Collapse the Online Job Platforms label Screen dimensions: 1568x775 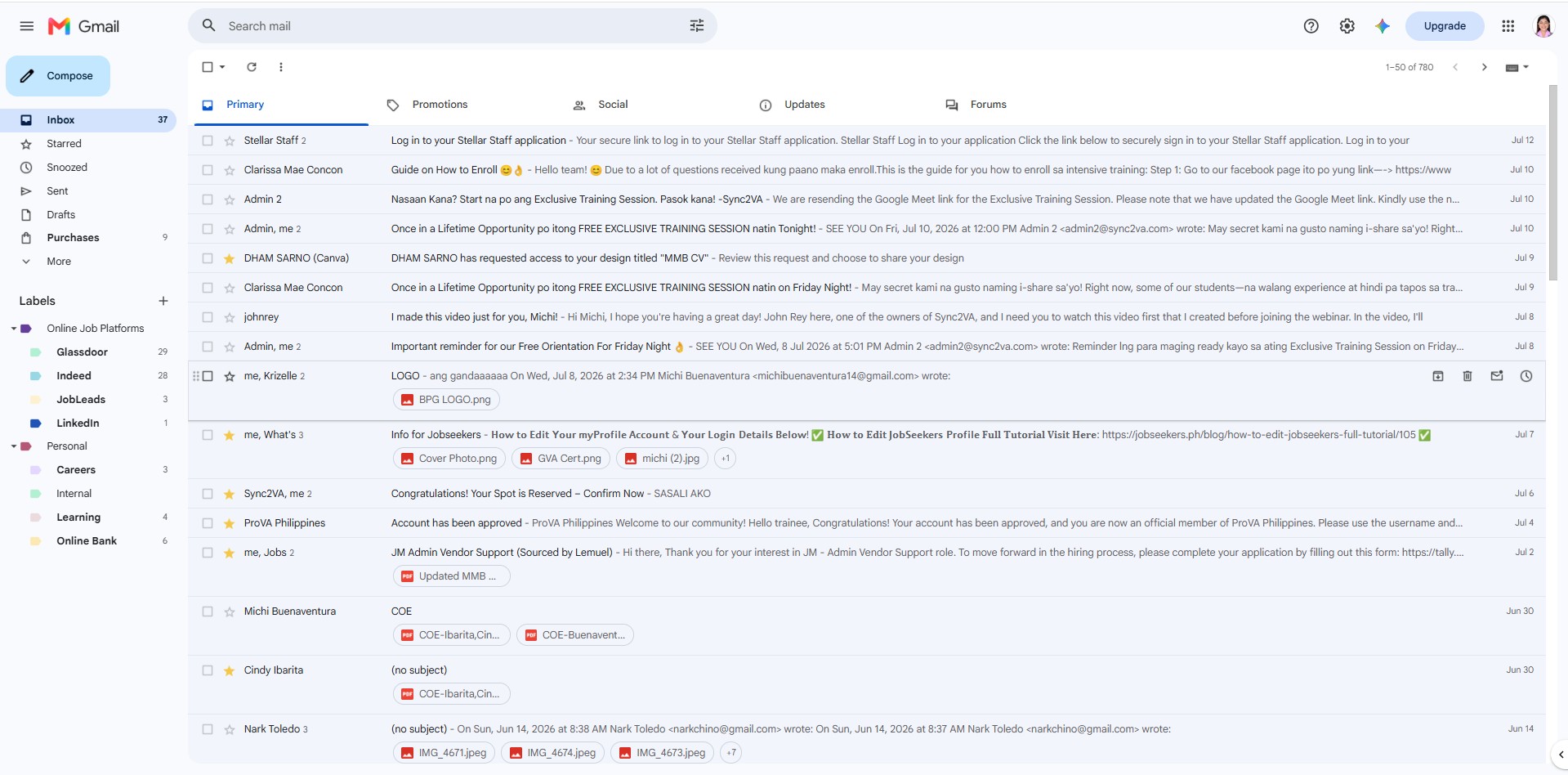pos(14,329)
